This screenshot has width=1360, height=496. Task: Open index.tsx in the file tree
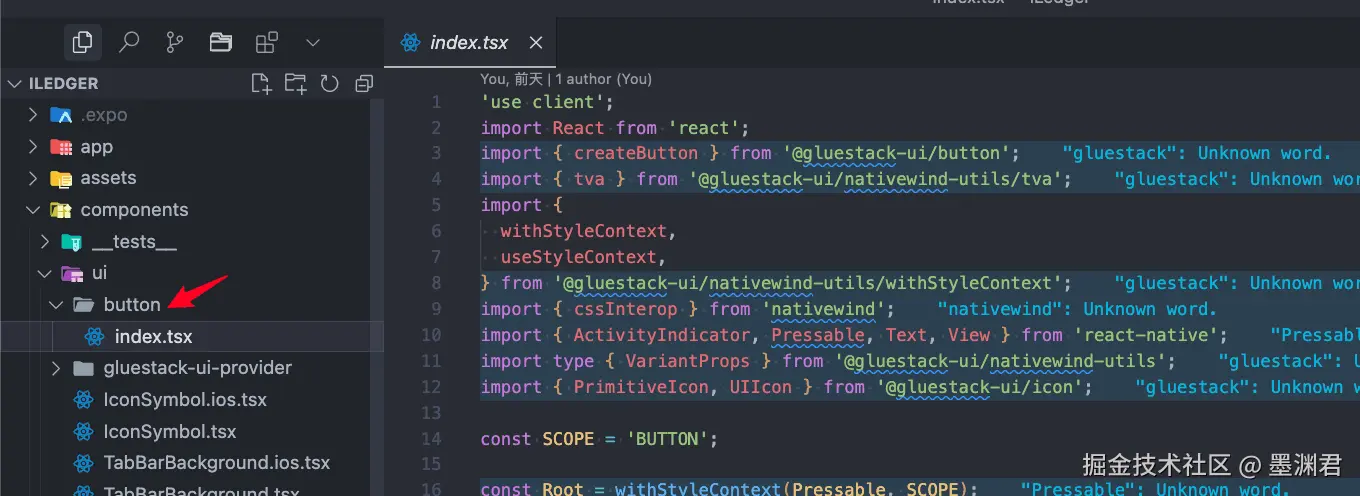(x=192, y=336)
